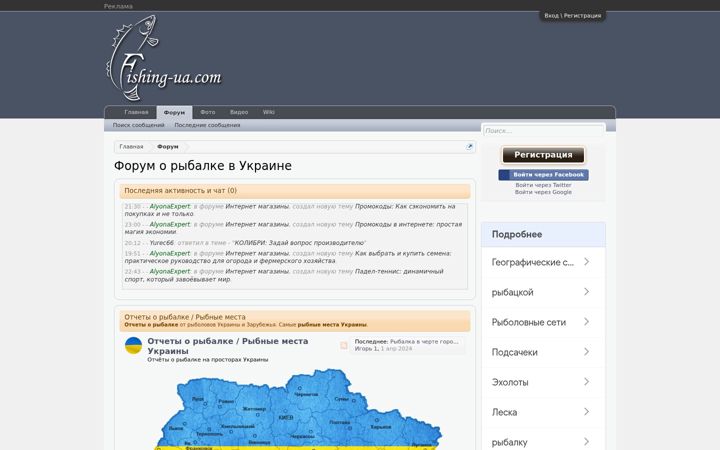The height and width of the screenshot is (450, 720).
Task: Open the breadcrumb jump-to arrow icon
Action: (x=469, y=147)
